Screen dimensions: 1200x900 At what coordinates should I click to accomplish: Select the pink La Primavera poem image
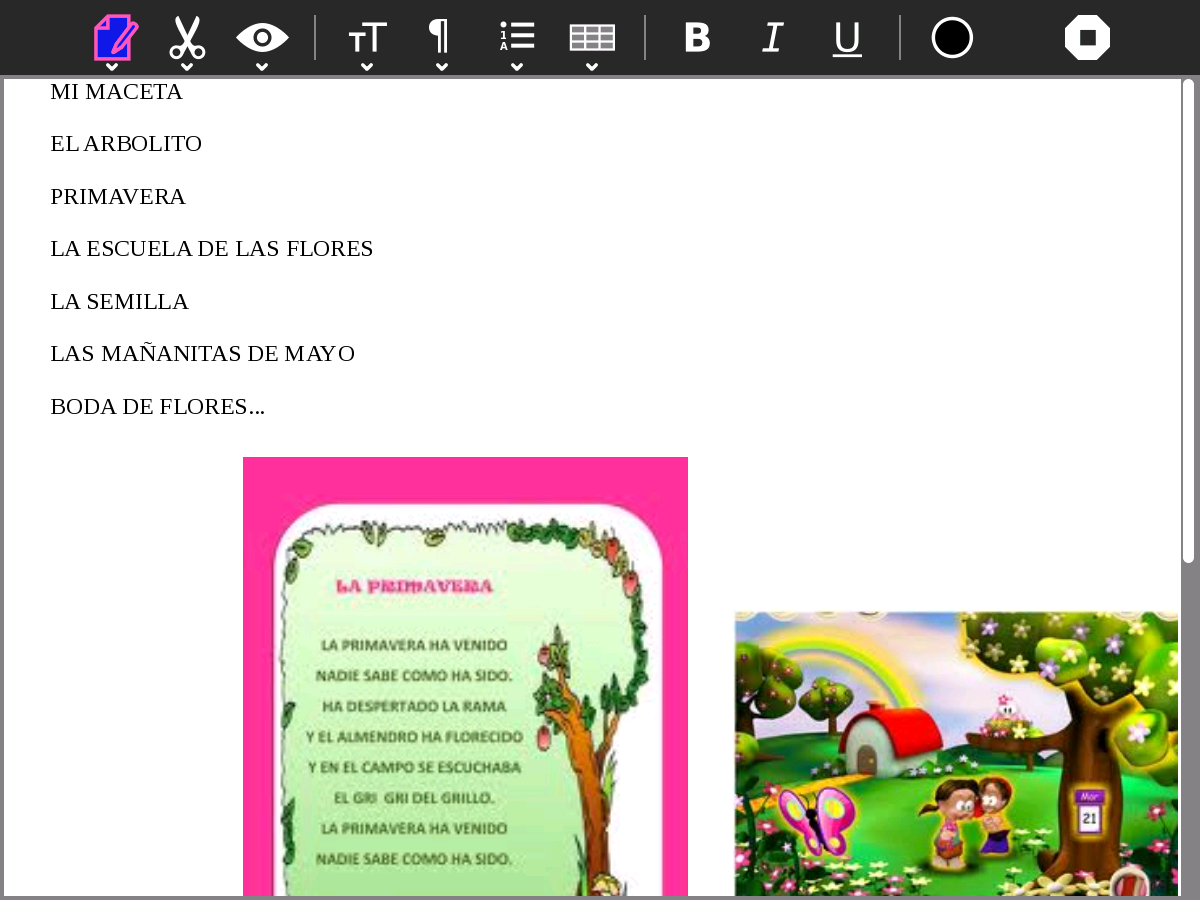point(465,676)
